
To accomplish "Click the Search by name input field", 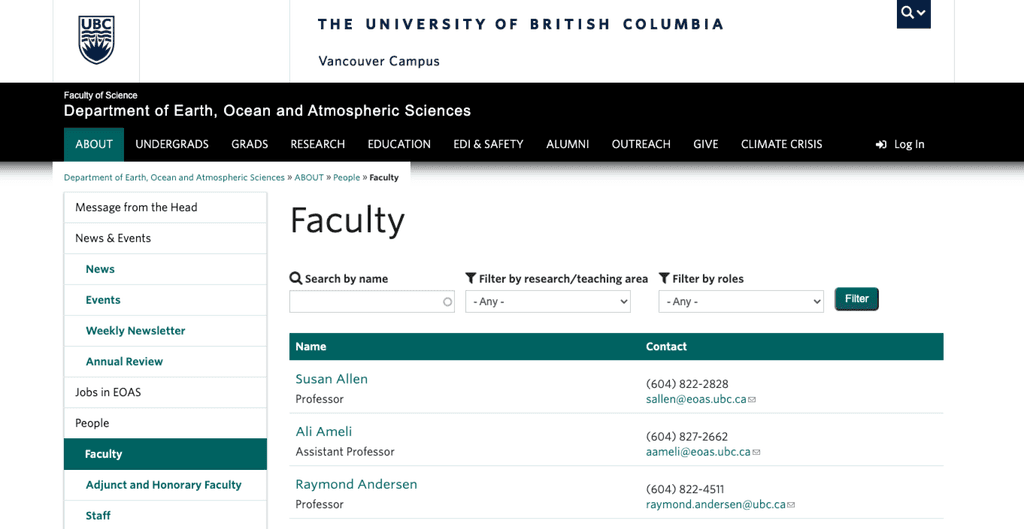I will pos(372,302).
